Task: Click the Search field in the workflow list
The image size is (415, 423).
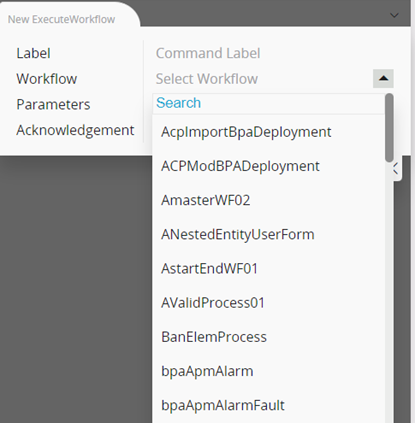Action: [x=269, y=103]
